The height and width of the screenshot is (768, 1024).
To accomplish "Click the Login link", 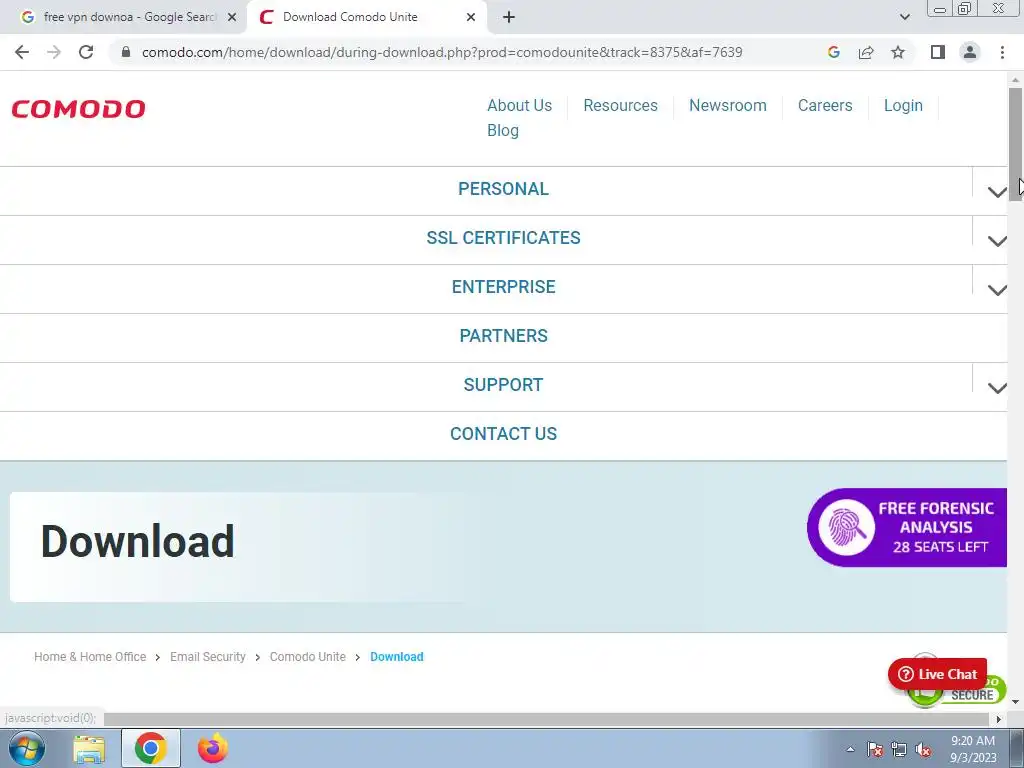I will 903,105.
